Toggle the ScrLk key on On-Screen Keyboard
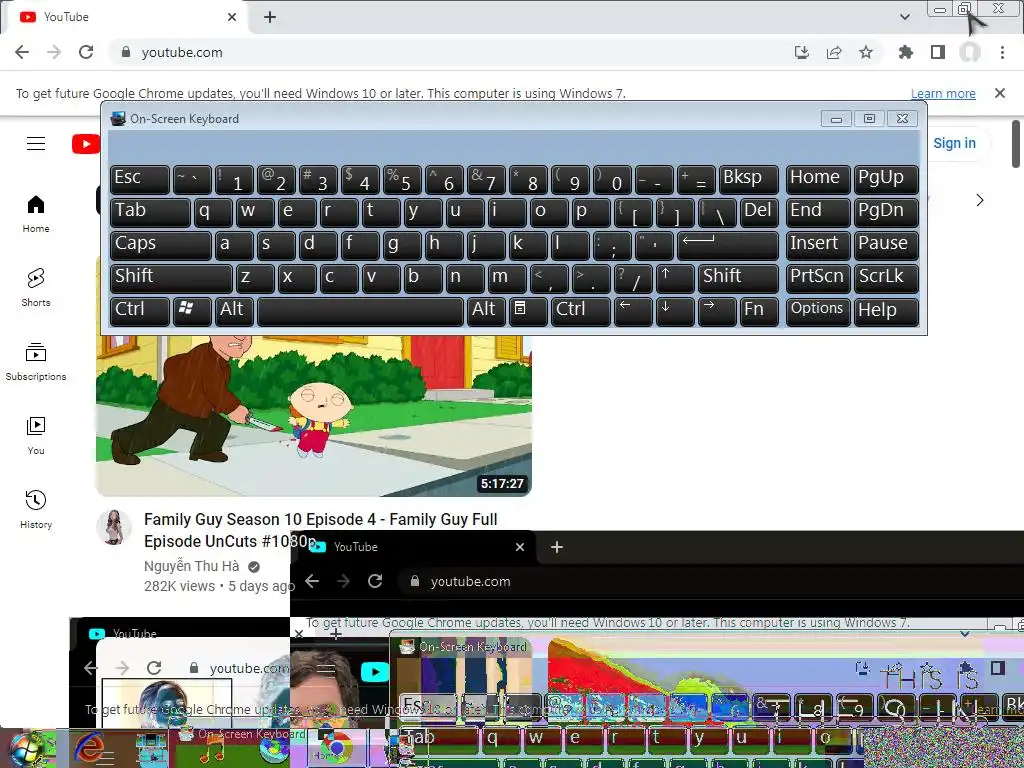The width and height of the screenshot is (1024, 768). (886, 278)
